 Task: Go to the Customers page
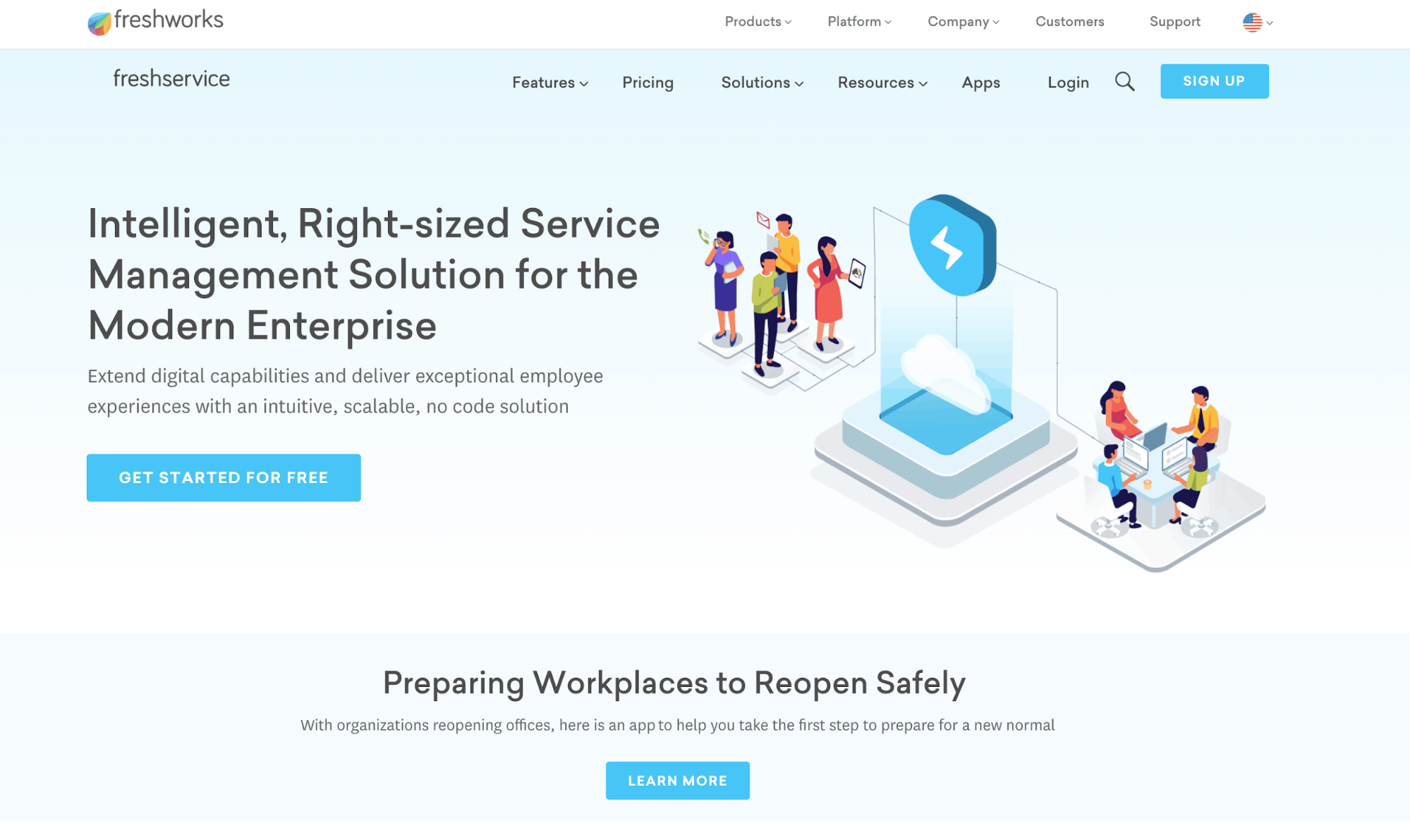point(1069,22)
